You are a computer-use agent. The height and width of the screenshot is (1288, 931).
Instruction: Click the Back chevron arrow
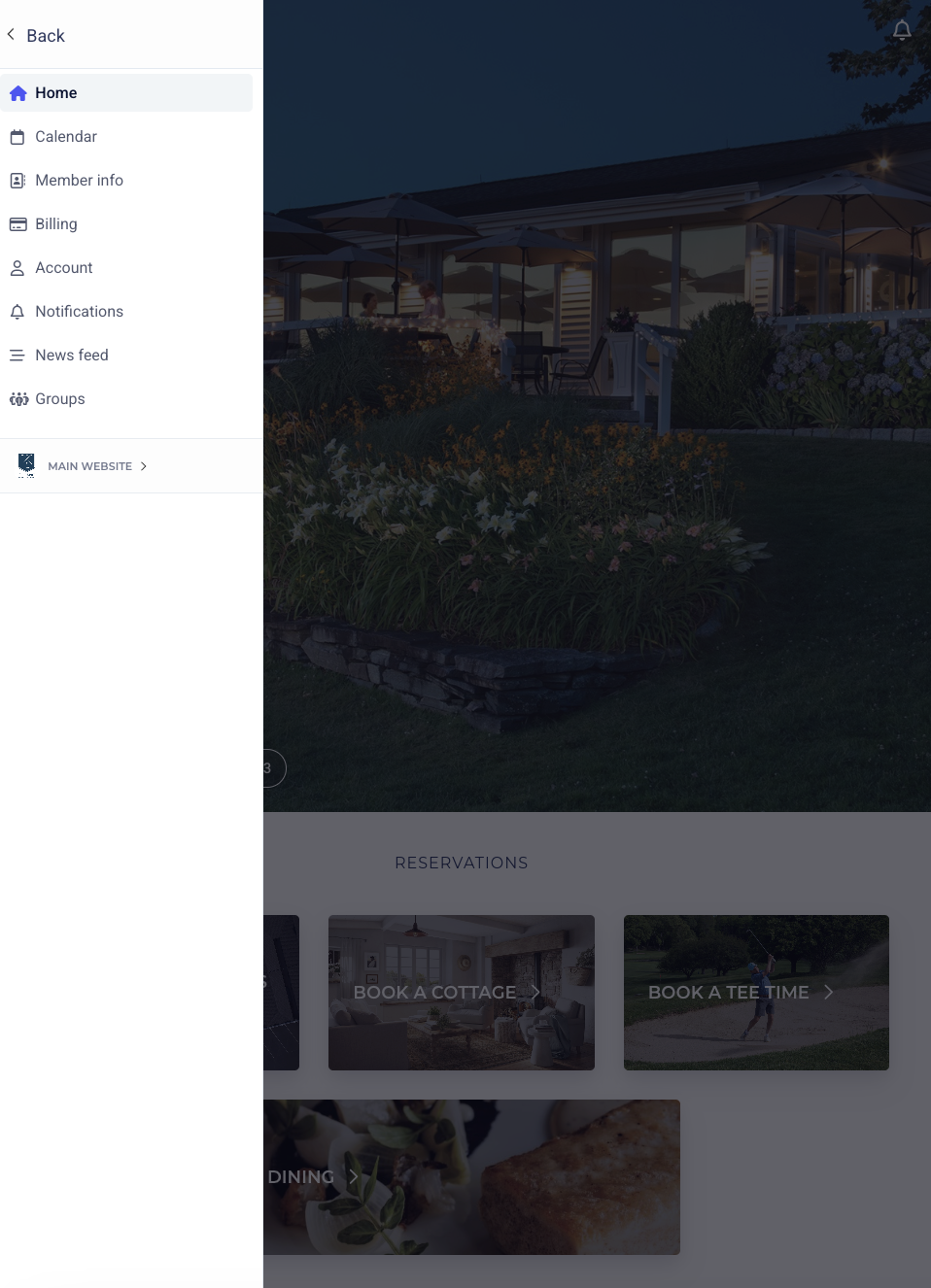[x=11, y=35]
